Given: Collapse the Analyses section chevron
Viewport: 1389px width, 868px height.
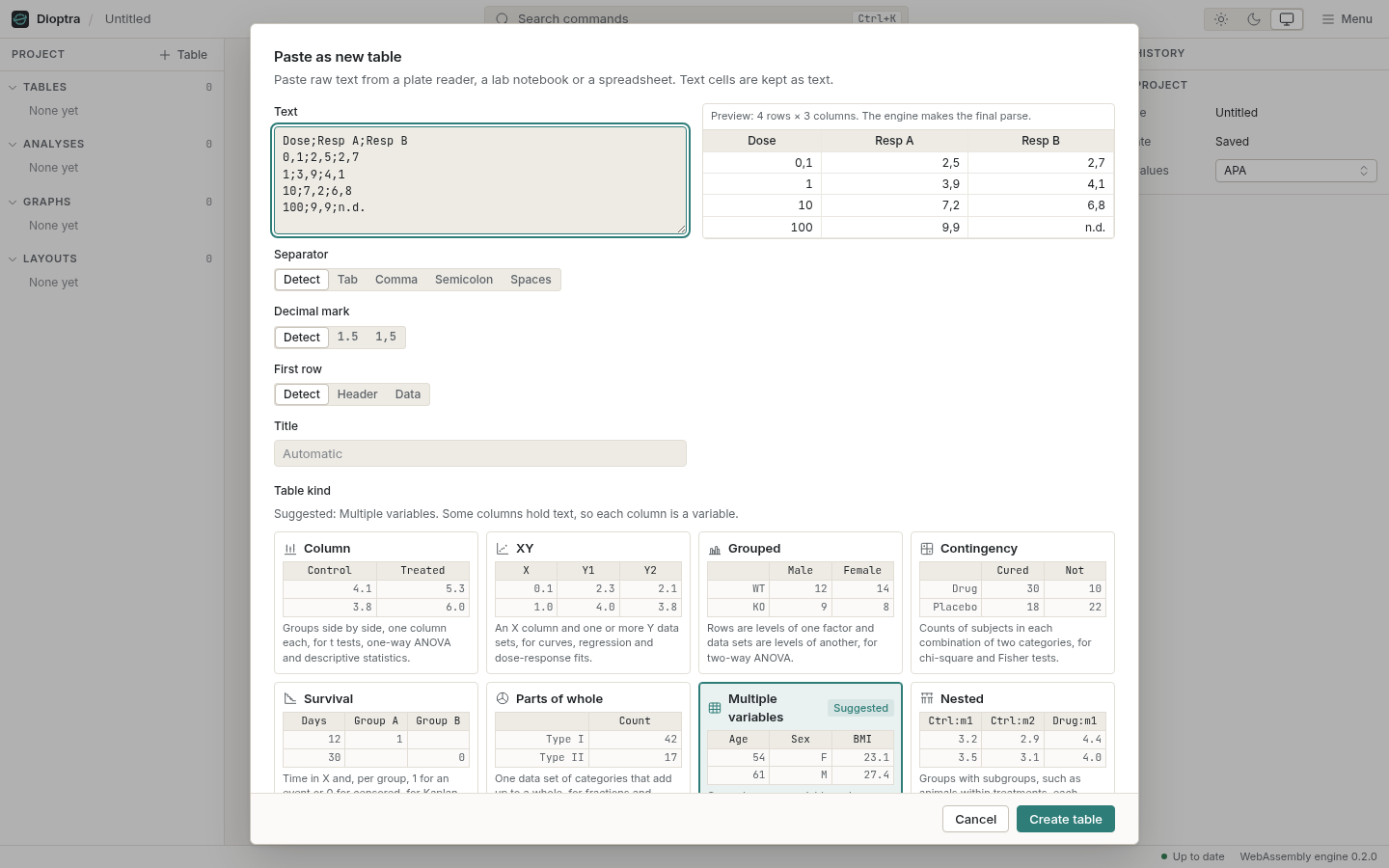Looking at the screenshot, I should 13,145.
